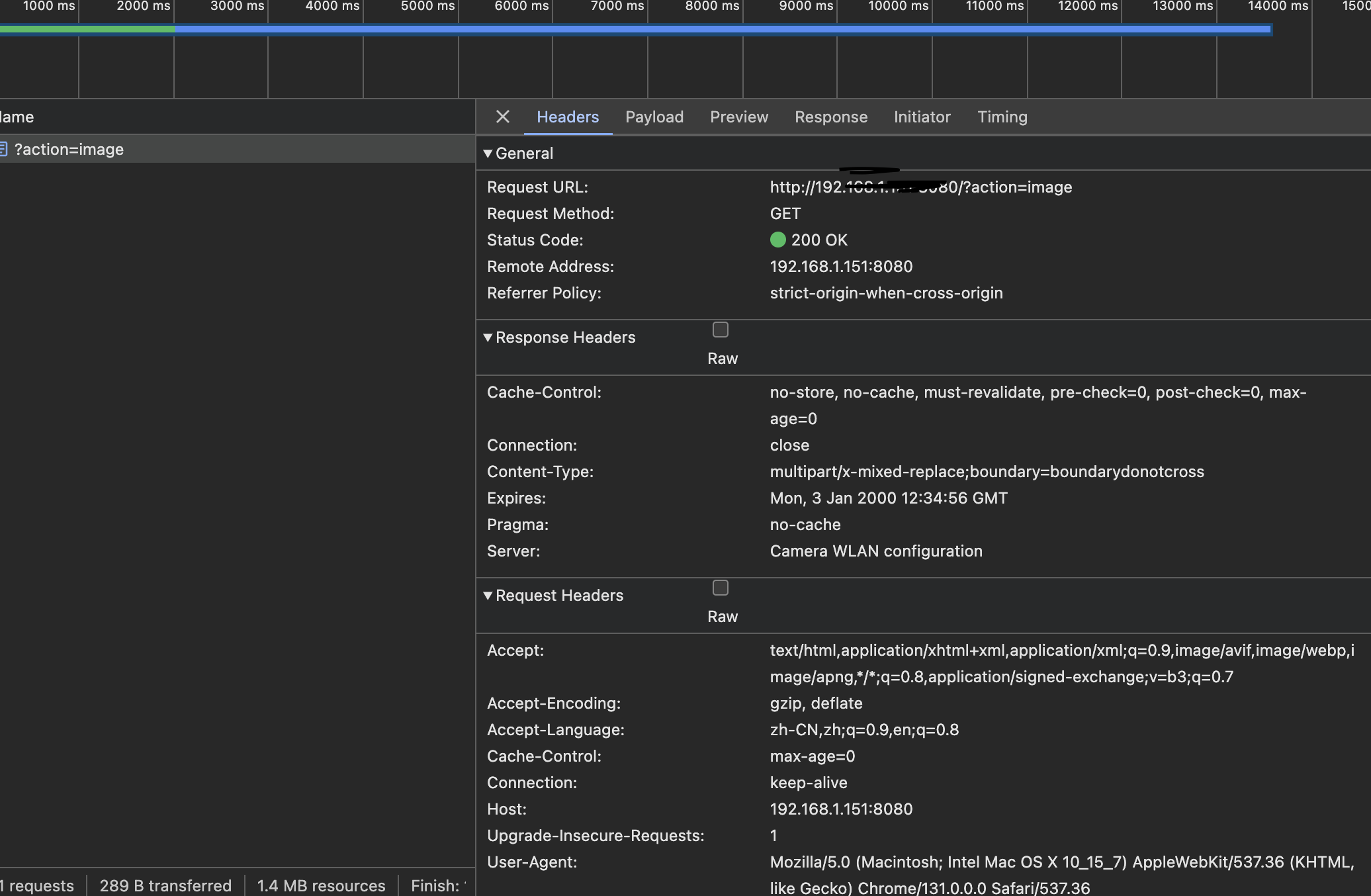Screen dimensions: 1371x896
Task: Select the ?action=image request row
Action: (238, 150)
